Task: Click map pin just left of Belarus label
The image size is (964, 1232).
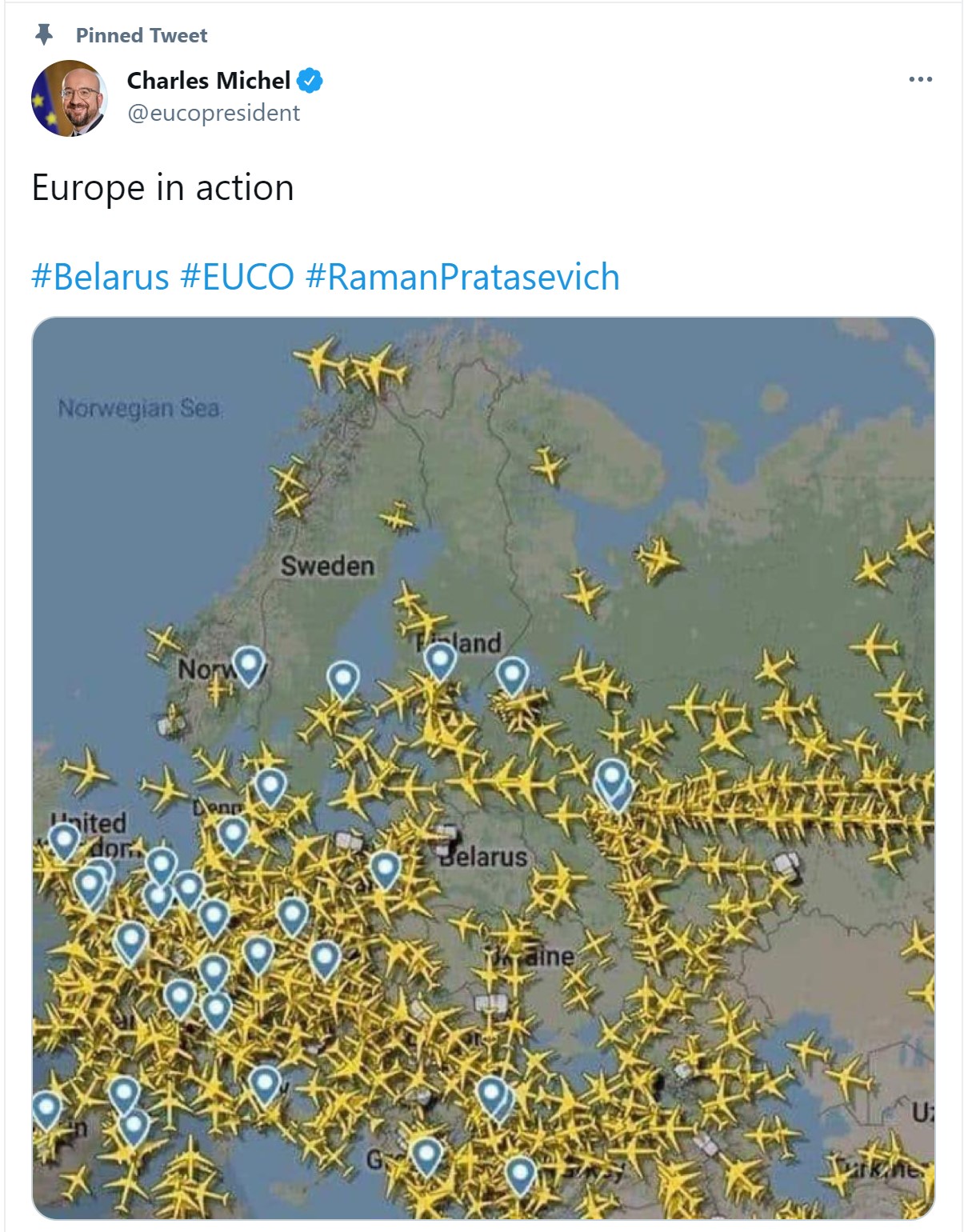Action: pos(385,870)
